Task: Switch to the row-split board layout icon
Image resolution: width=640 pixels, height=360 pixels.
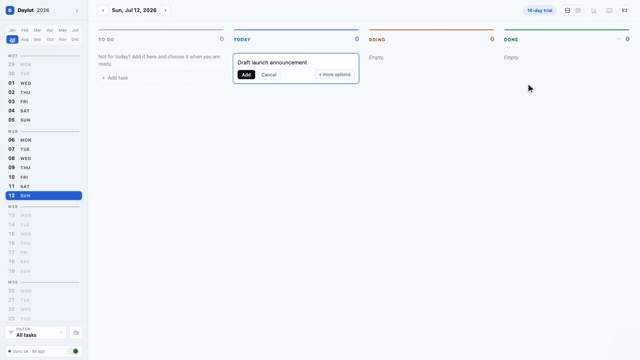Action: pyautogui.click(x=567, y=11)
